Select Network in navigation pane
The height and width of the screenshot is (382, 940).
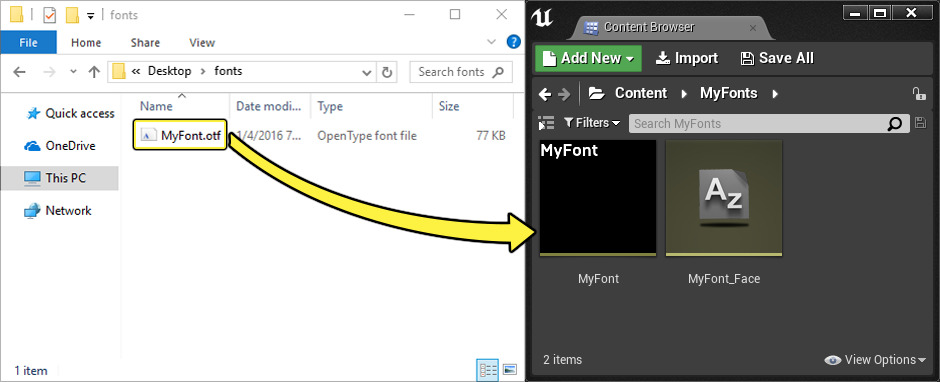[x=58, y=210]
